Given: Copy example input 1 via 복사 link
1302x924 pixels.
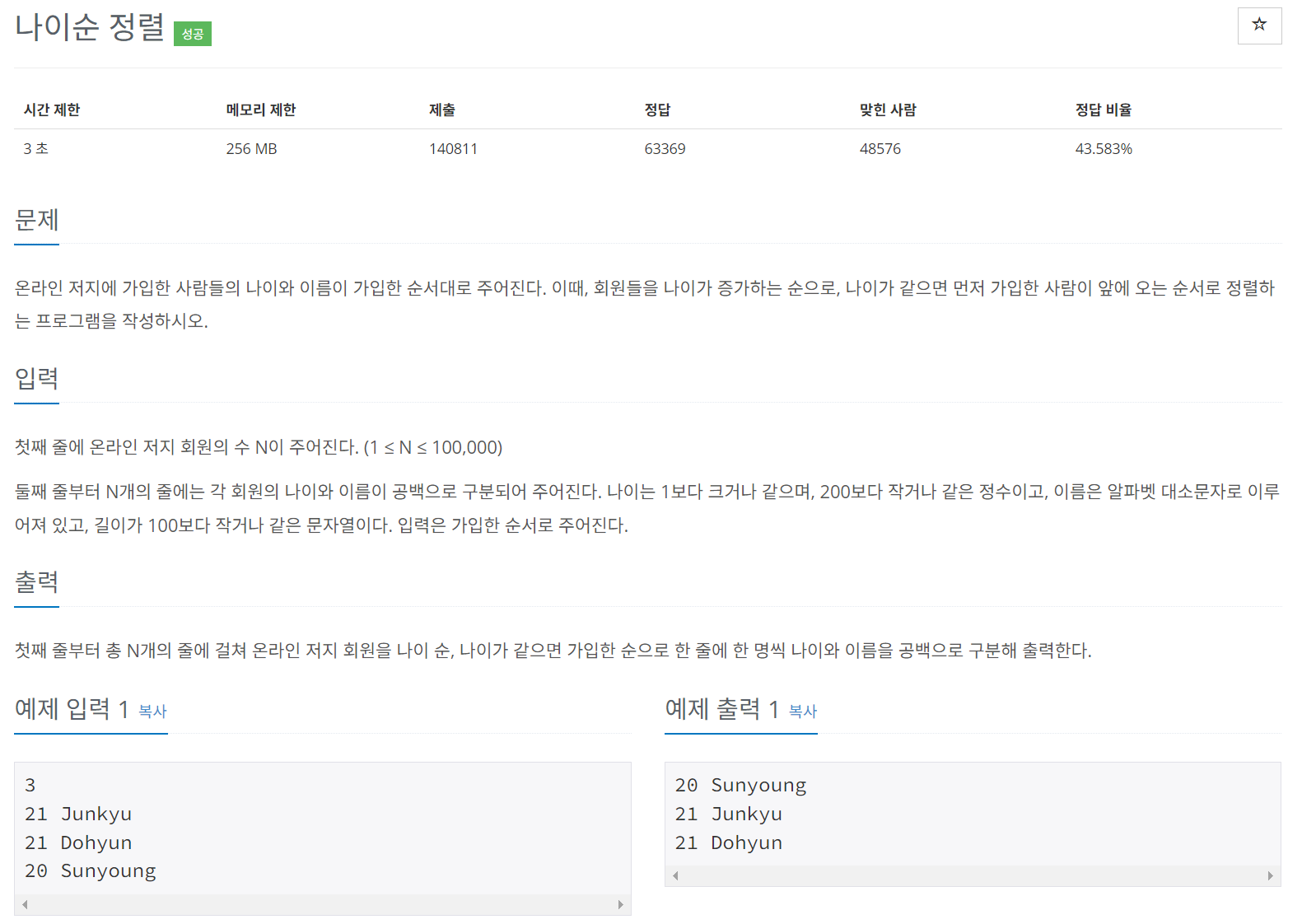Looking at the screenshot, I should [x=152, y=712].
